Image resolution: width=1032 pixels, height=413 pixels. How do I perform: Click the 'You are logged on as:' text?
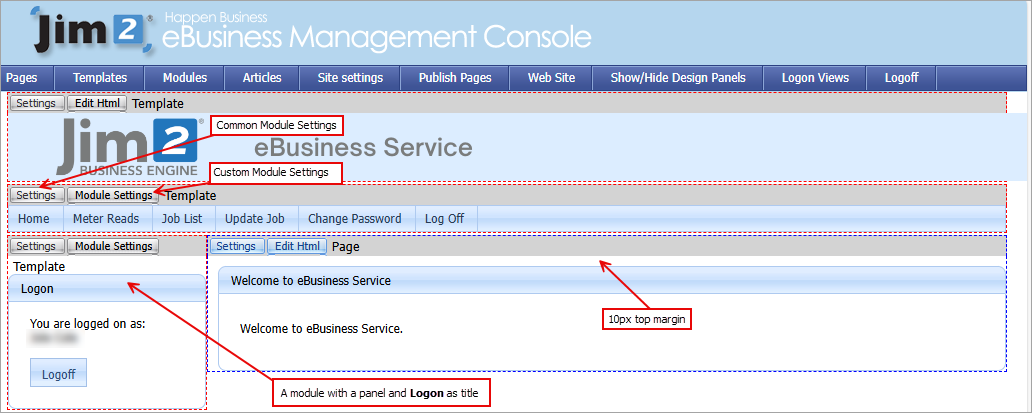(88, 324)
